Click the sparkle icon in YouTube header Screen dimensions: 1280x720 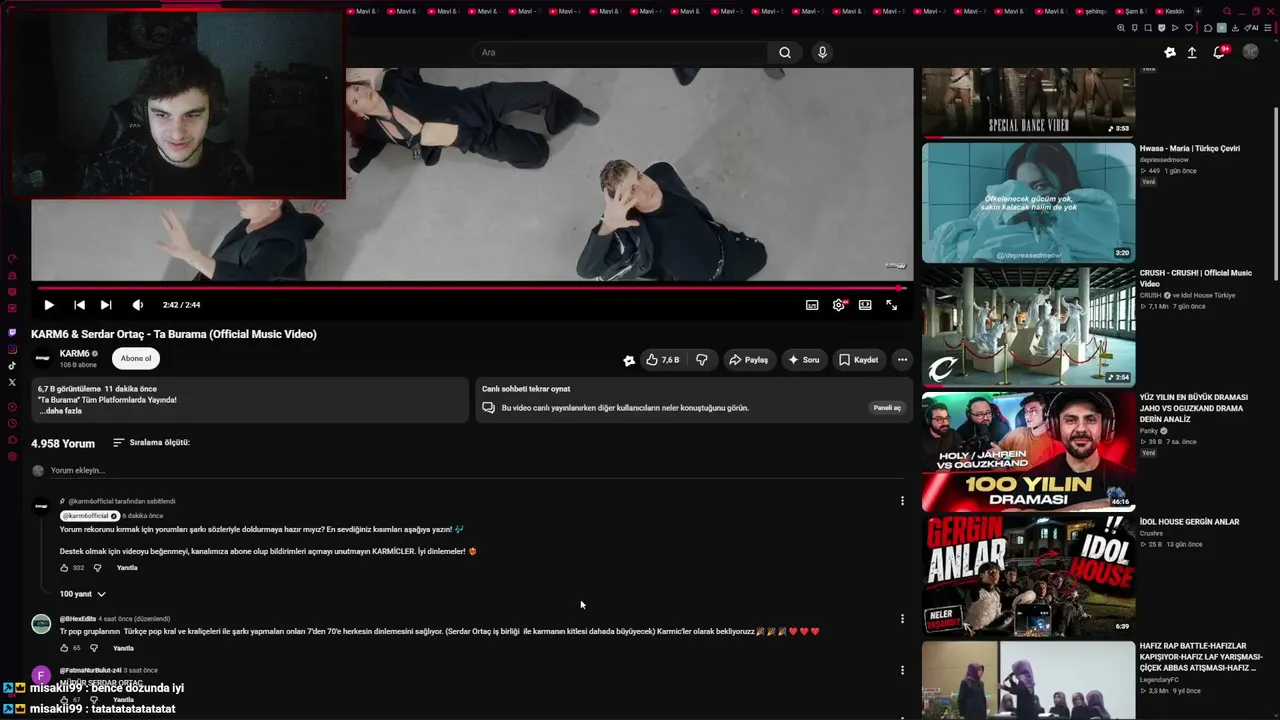coord(1170,53)
